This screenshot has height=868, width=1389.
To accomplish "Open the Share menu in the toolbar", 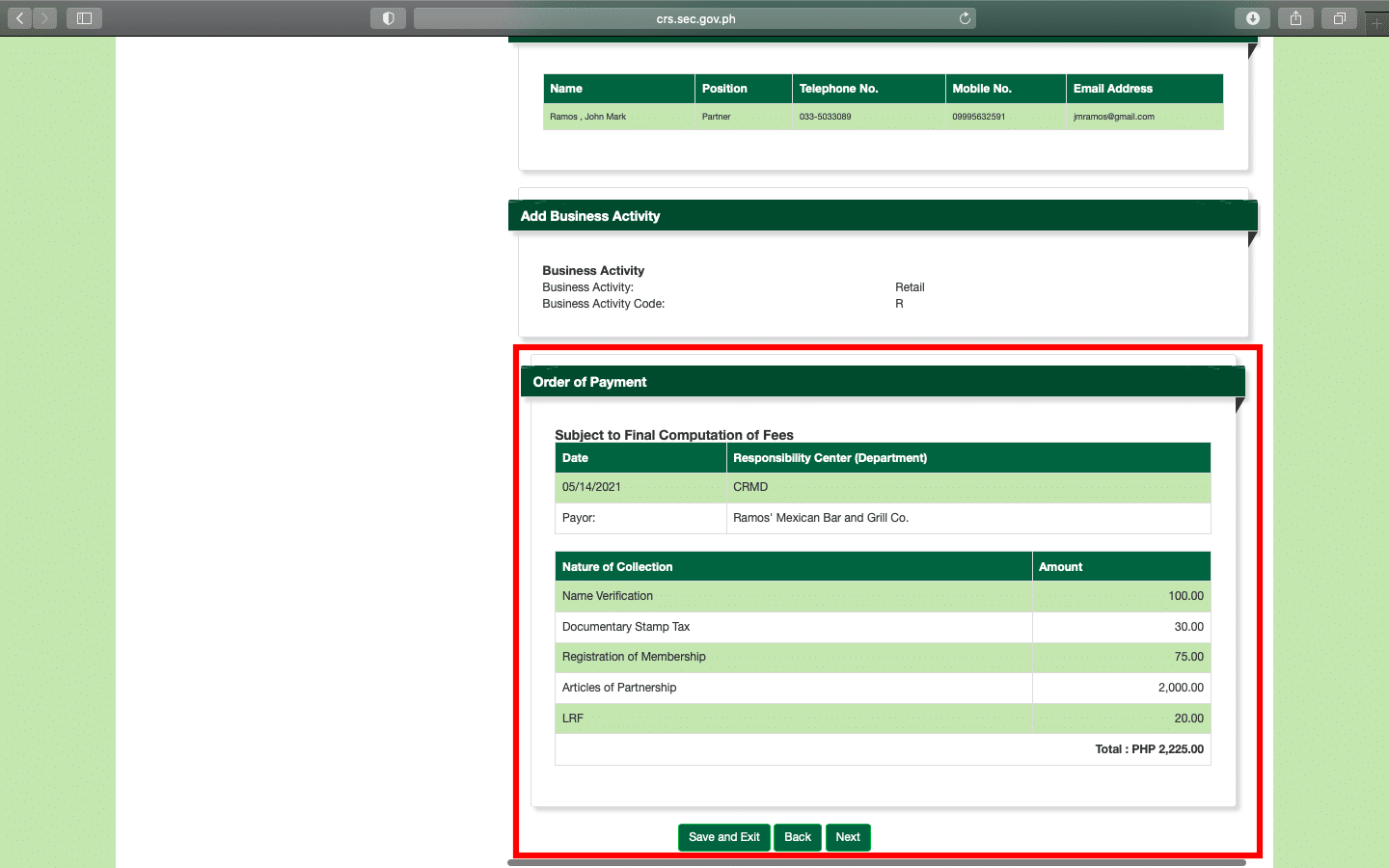I will pyautogui.click(x=1295, y=18).
